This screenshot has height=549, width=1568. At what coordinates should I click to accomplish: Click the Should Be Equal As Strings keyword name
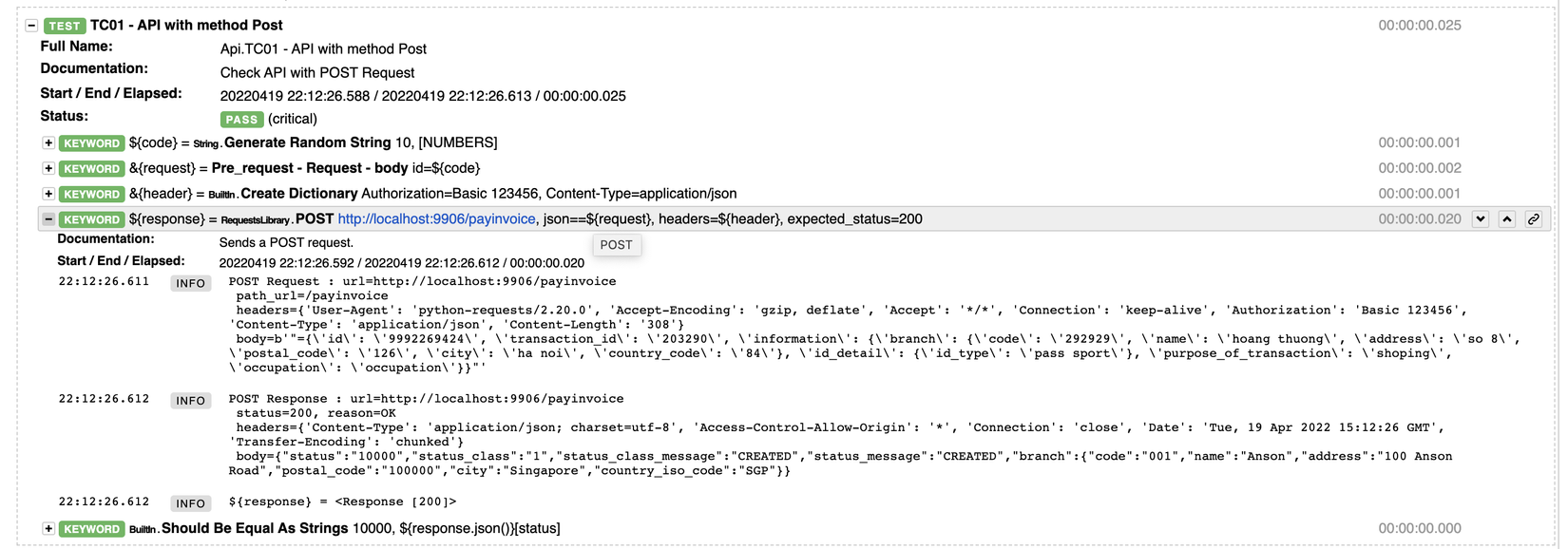click(255, 528)
